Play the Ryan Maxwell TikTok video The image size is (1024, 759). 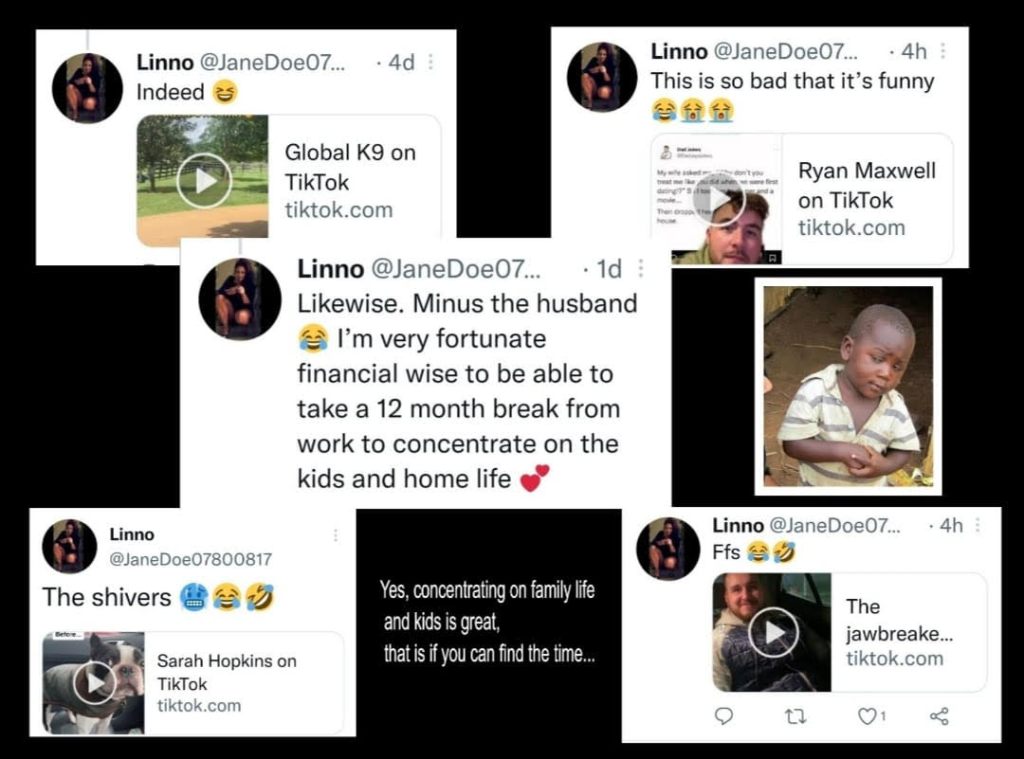click(x=719, y=199)
